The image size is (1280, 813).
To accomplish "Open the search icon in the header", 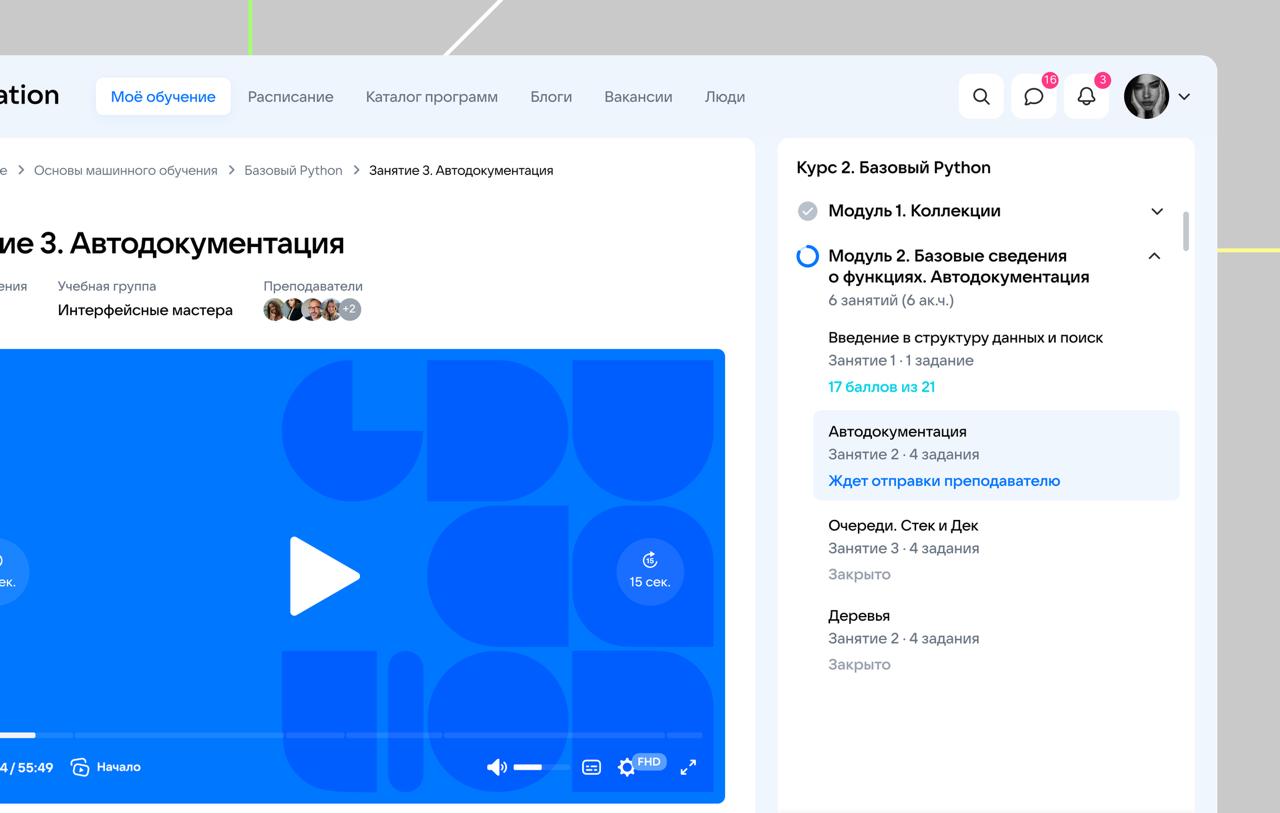I will [x=981, y=97].
